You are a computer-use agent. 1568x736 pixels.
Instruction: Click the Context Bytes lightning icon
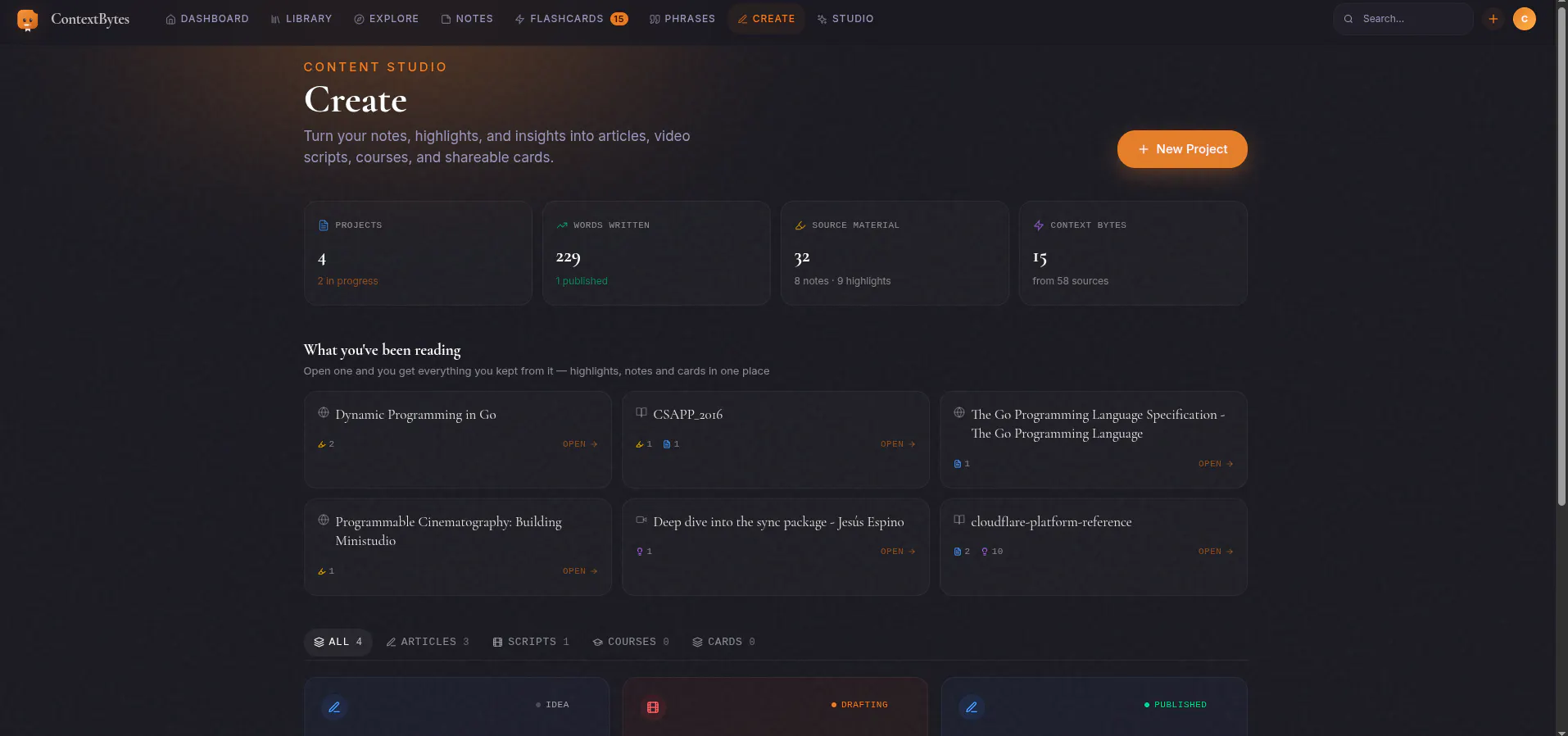tap(1039, 225)
